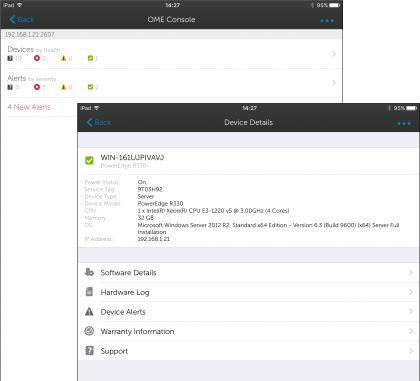Go Back from OME Console

click(22, 19)
